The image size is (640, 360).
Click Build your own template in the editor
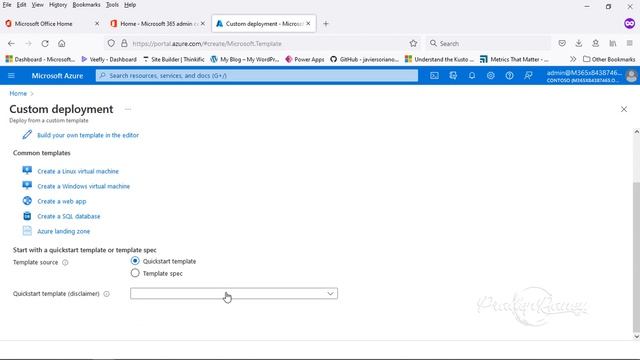click(88, 135)
